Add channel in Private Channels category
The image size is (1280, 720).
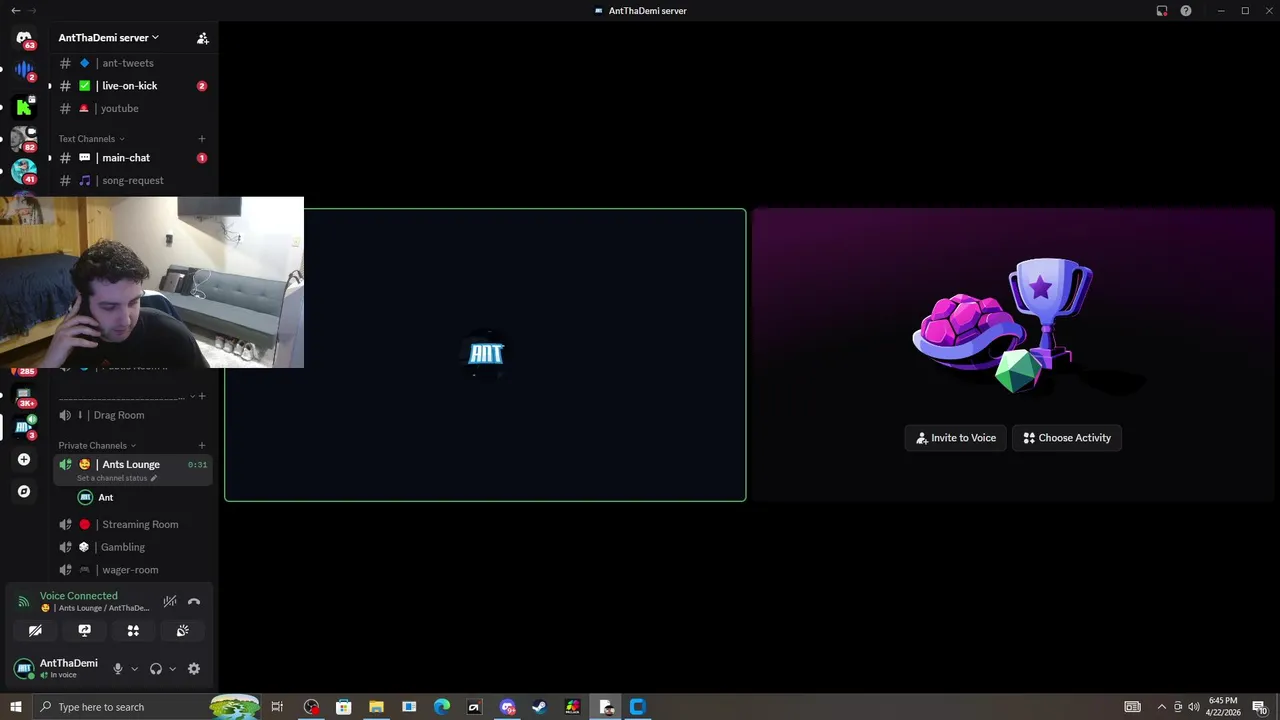coord(202,446)
